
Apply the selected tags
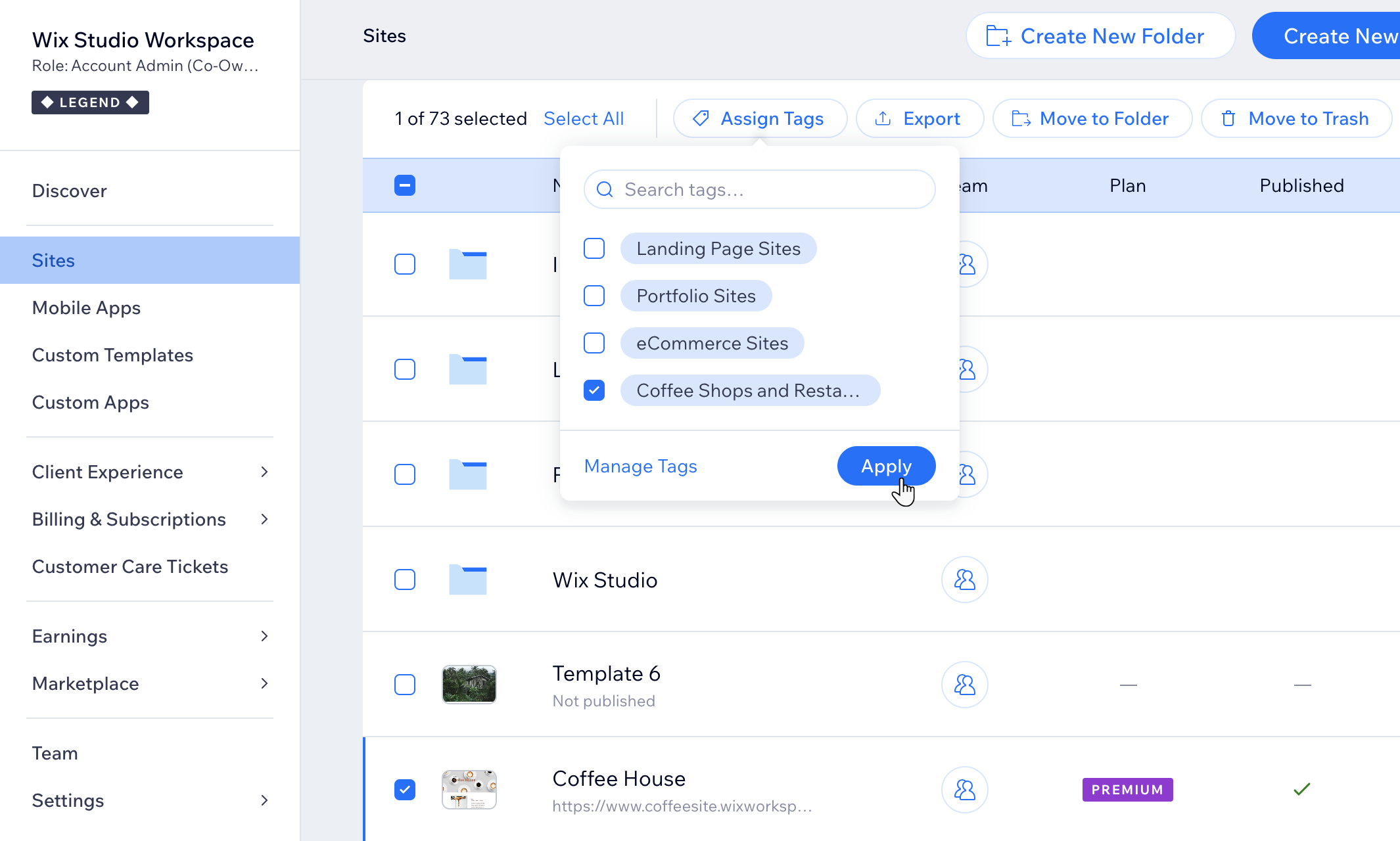886,466
